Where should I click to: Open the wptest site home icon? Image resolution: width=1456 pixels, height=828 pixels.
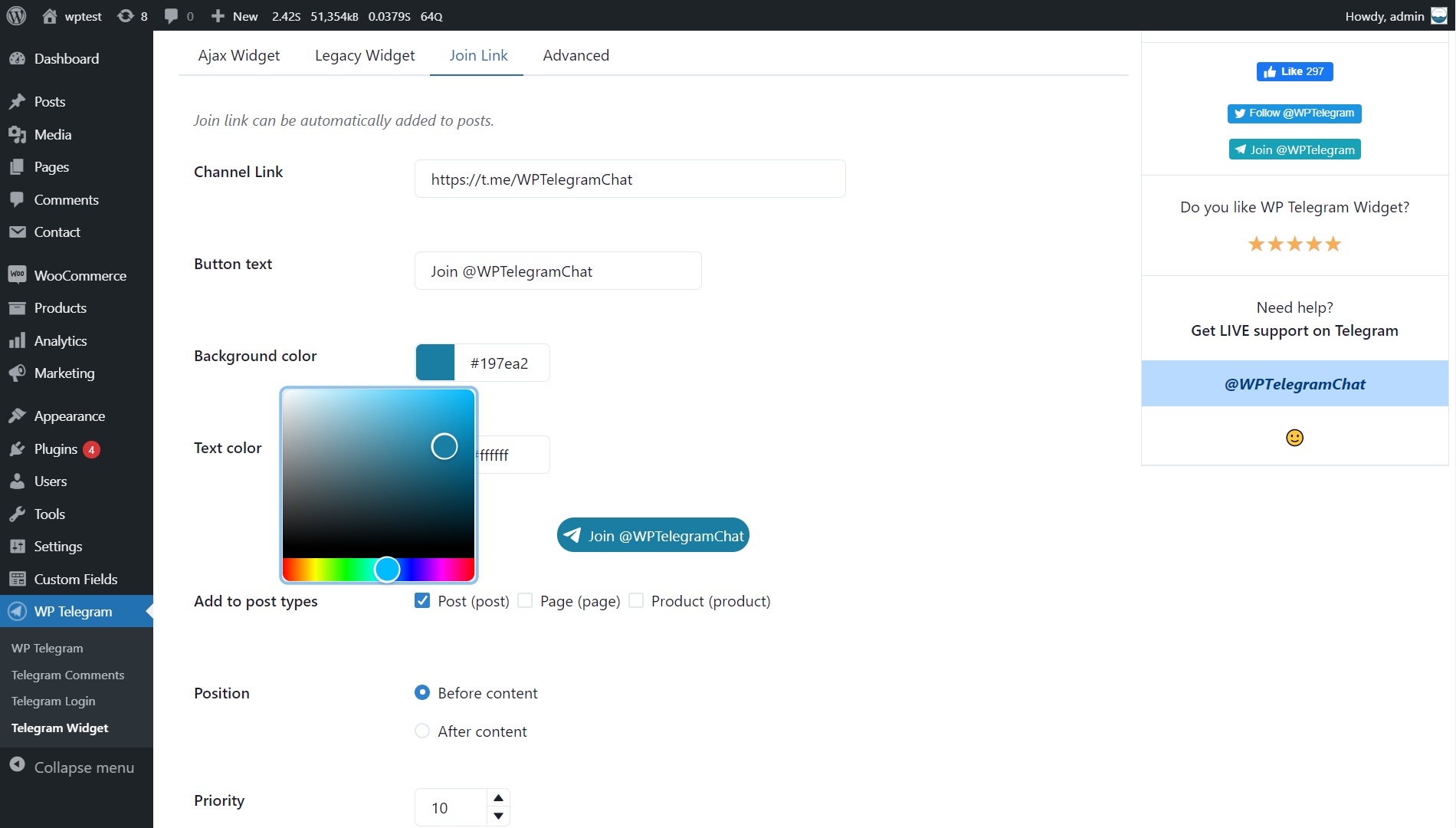(50, 16)
